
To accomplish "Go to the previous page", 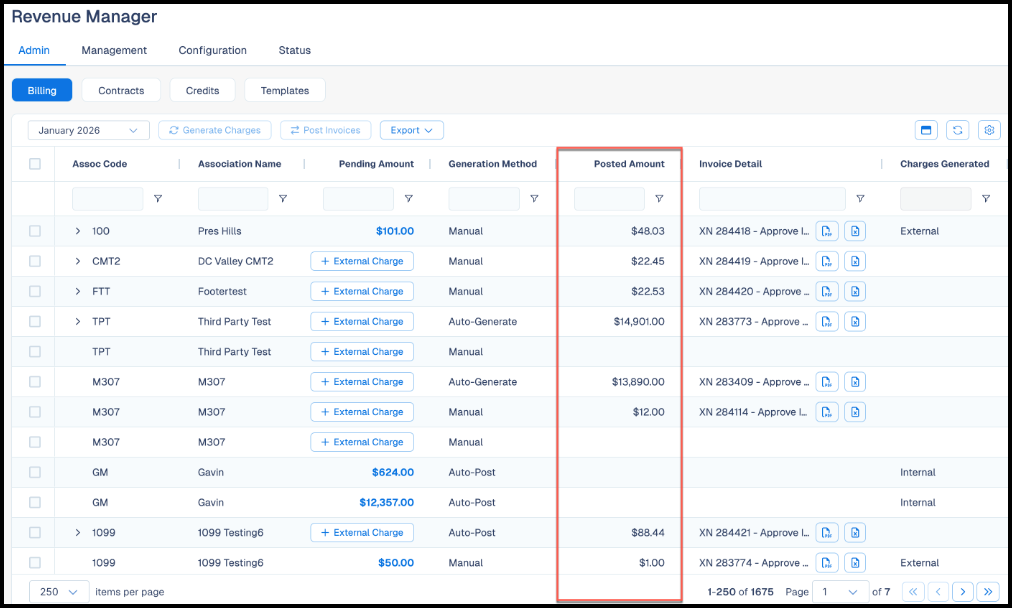I will [938, 592].
